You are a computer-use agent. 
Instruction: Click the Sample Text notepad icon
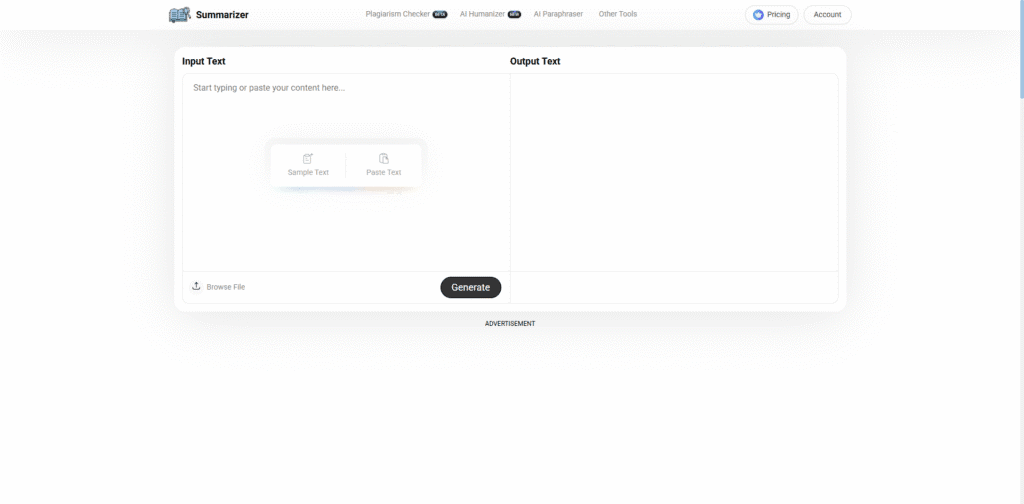click(308, 159)
